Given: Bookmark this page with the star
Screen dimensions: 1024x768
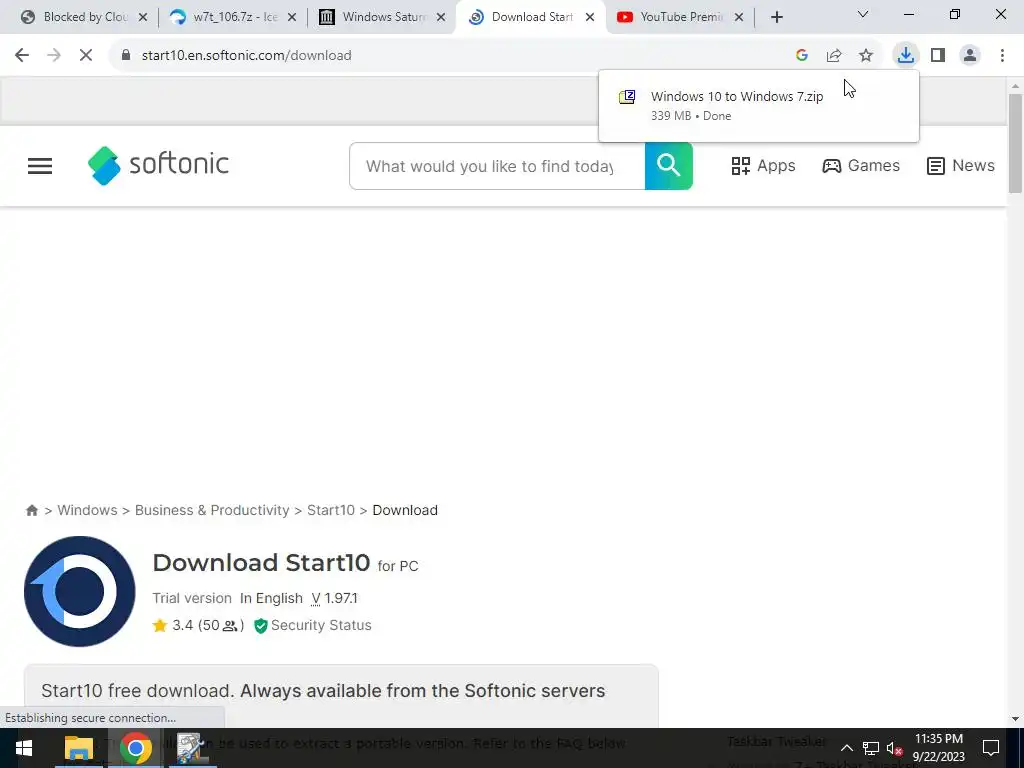Looking at the screenshot, I should (866, 56).
